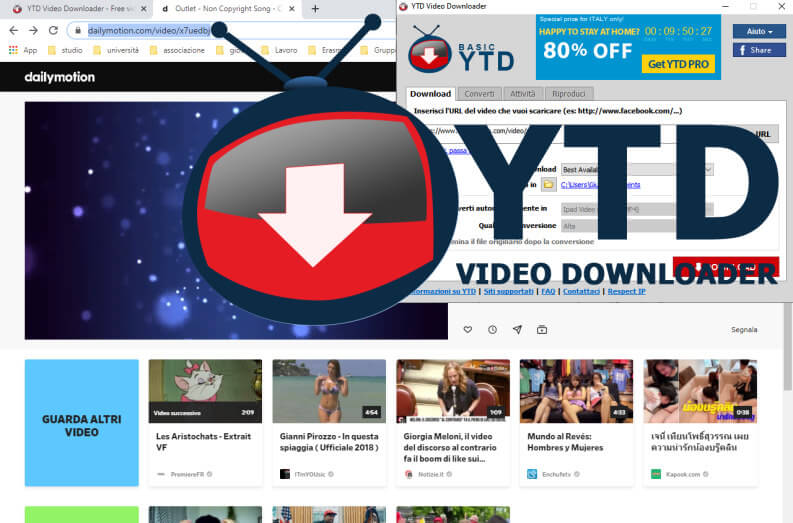Click the browser back arrow
This screenshot has width=793, height=523.
coord(14,30)
